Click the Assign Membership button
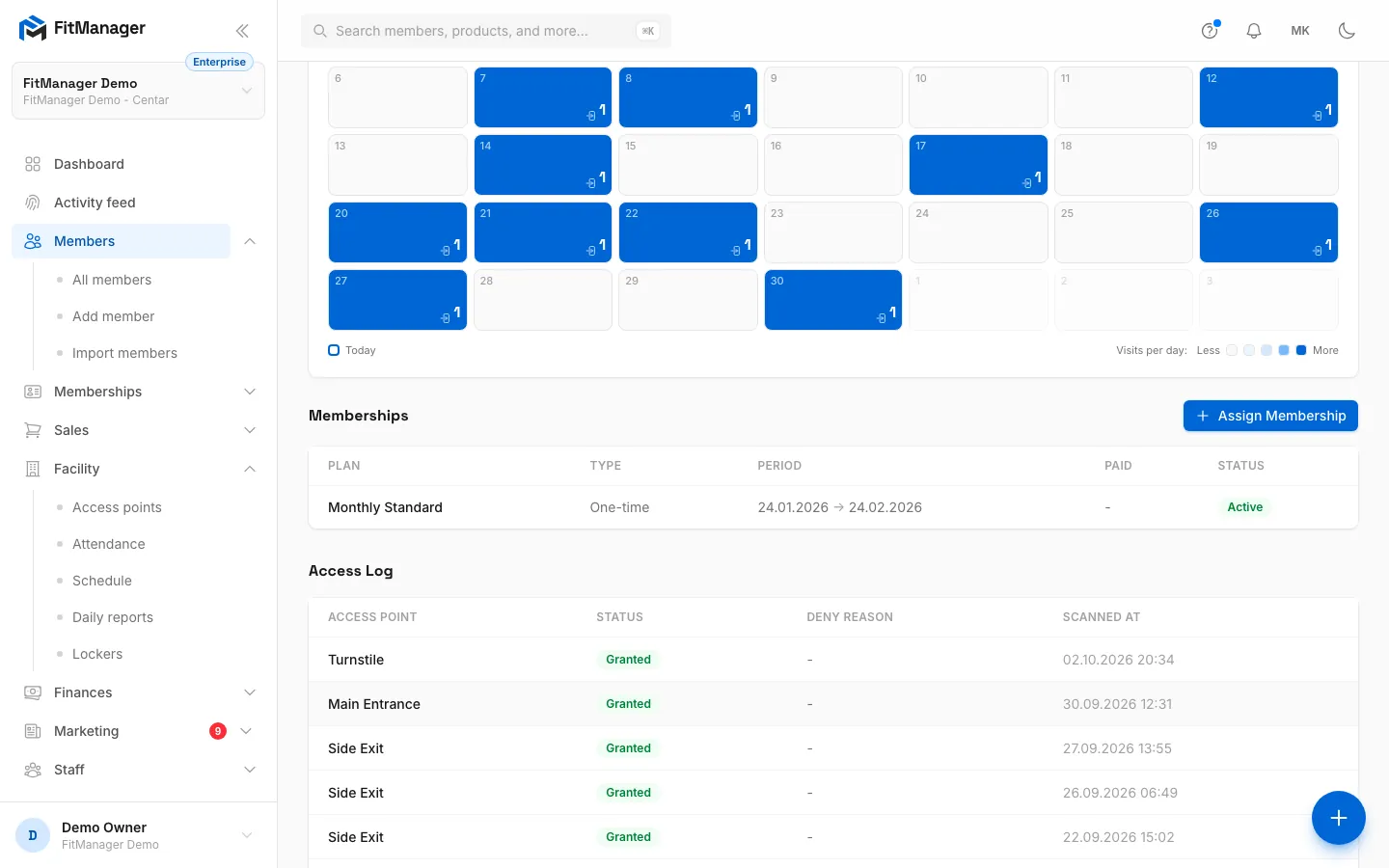The width and height of the screenshot is (1389, 868). coord(1270,416)
